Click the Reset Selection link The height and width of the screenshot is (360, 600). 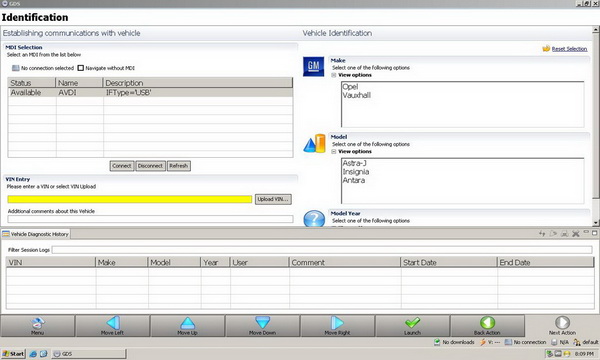[569, 49]
